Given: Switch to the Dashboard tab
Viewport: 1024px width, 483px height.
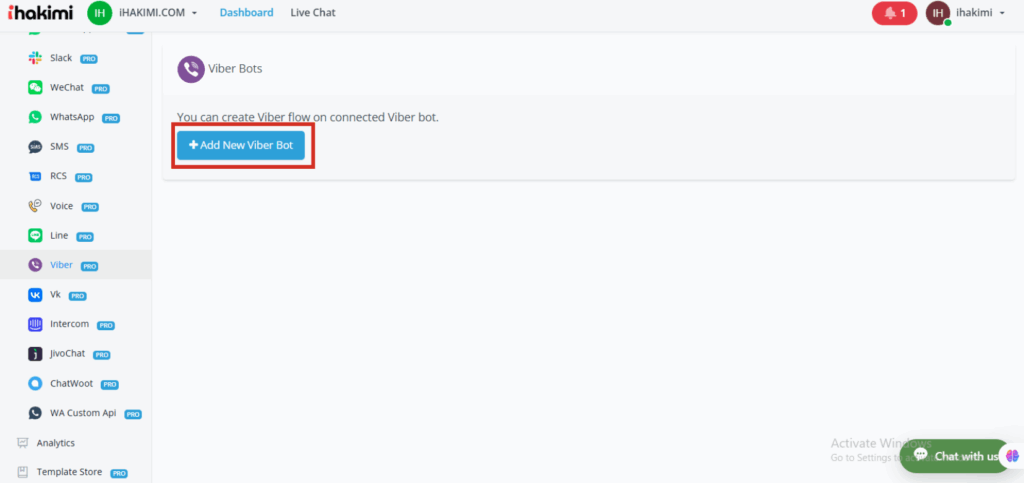Looking at the screenshot, I should pos(246,13).
